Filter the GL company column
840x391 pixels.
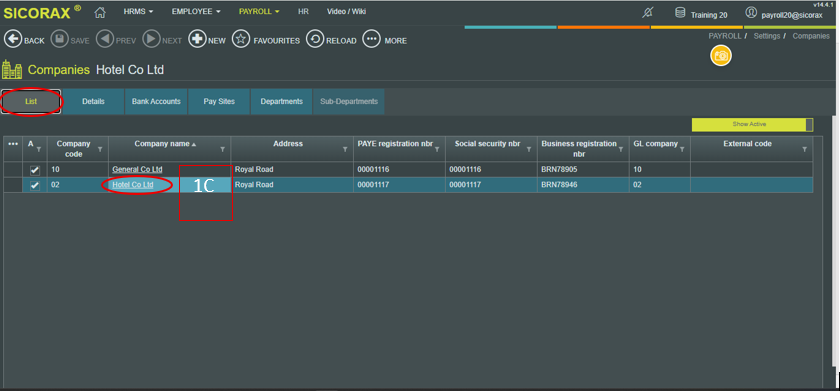(x=682, y=150)
